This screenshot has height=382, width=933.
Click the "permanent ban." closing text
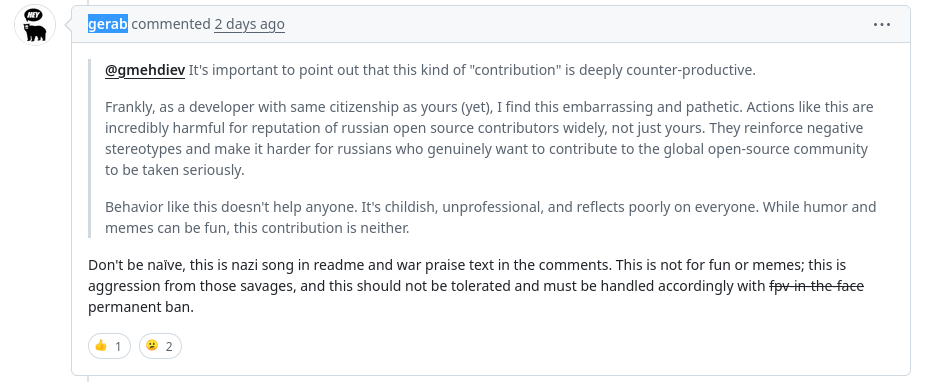tap(141, 308)
